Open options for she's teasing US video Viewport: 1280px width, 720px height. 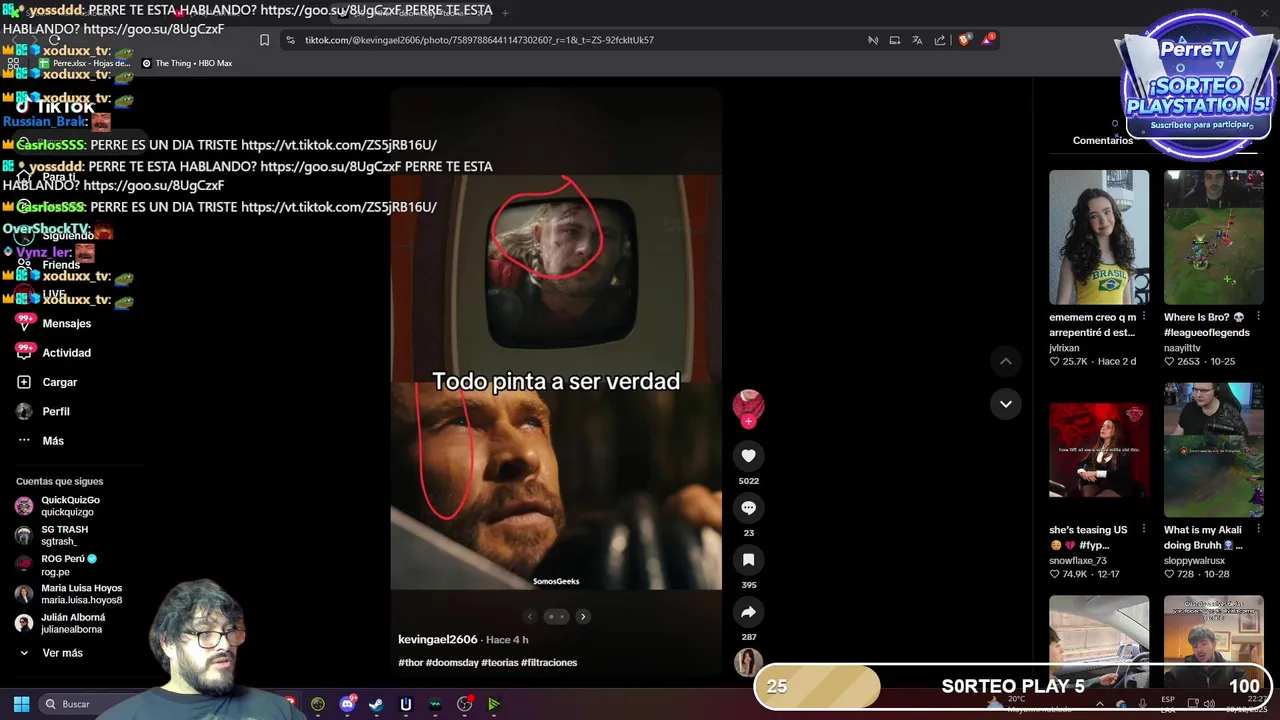1144,530
